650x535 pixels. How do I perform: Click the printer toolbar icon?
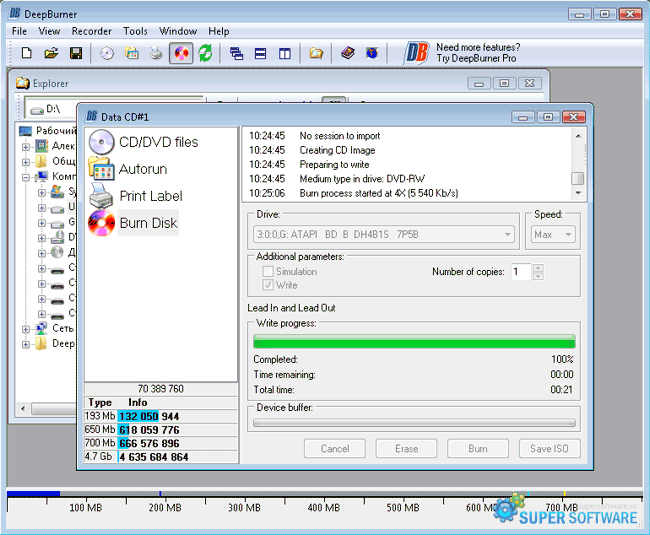coord(156,53)
